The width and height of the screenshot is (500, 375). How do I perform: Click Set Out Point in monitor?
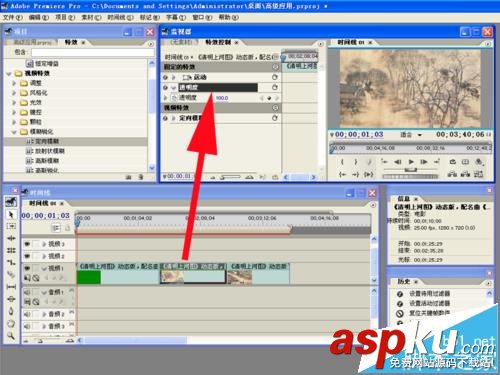[x=356, y=162]
